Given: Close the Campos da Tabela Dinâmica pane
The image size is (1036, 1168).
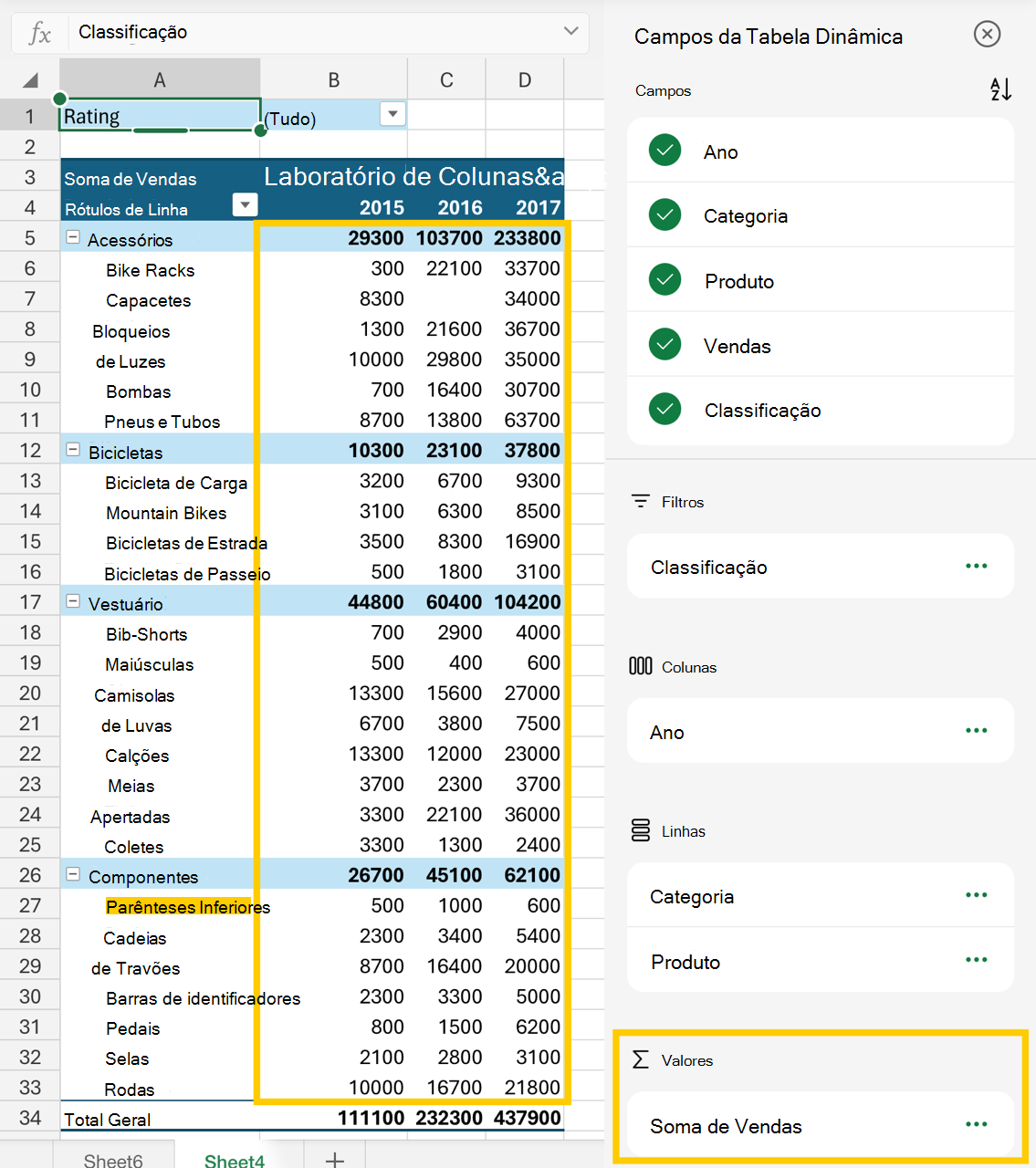Looking at the screenshot, I should 987,35.
